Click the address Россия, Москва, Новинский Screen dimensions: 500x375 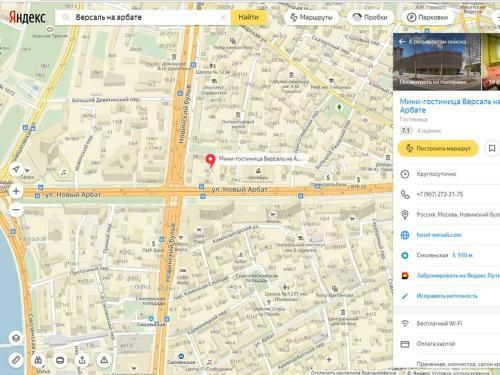458,214
